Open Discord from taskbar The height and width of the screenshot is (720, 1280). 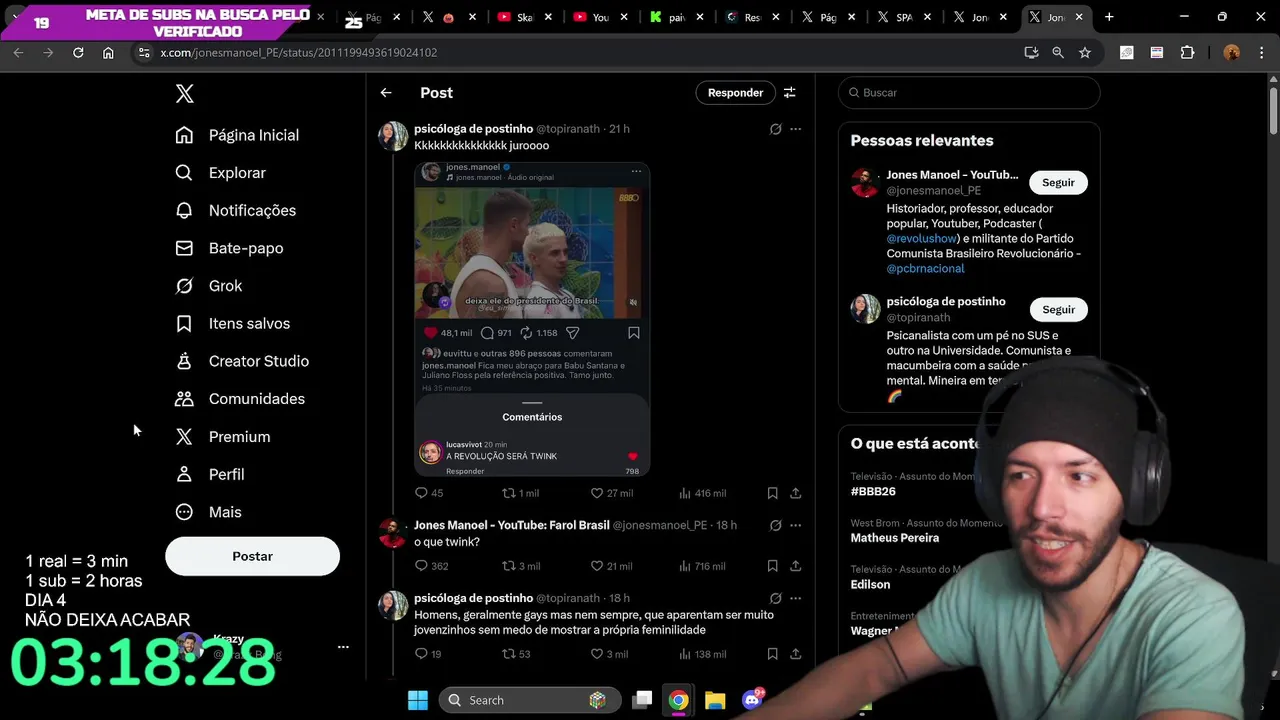point(752,700)
